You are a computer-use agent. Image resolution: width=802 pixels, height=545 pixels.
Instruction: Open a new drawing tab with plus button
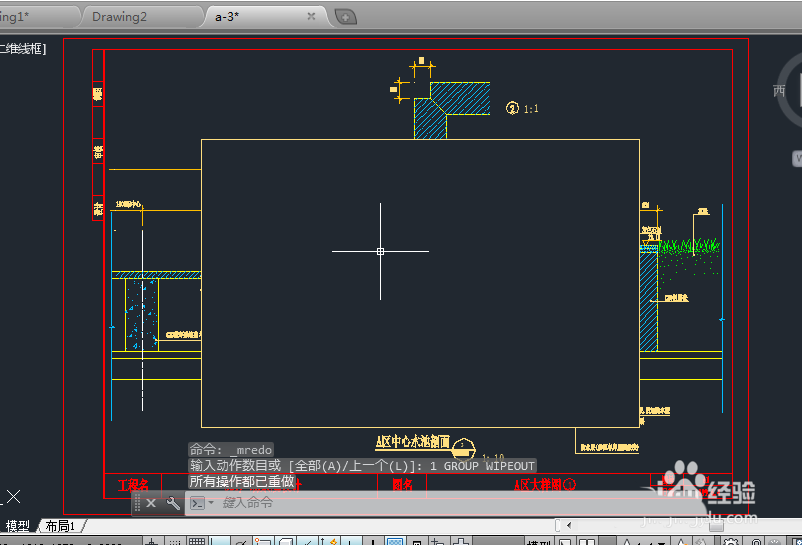[x=346, y=17]
